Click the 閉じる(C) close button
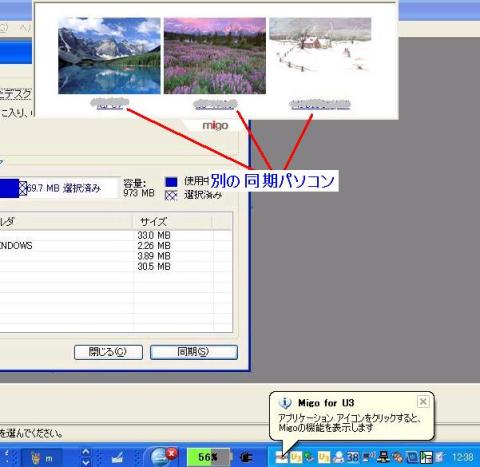 coord(108,352)
